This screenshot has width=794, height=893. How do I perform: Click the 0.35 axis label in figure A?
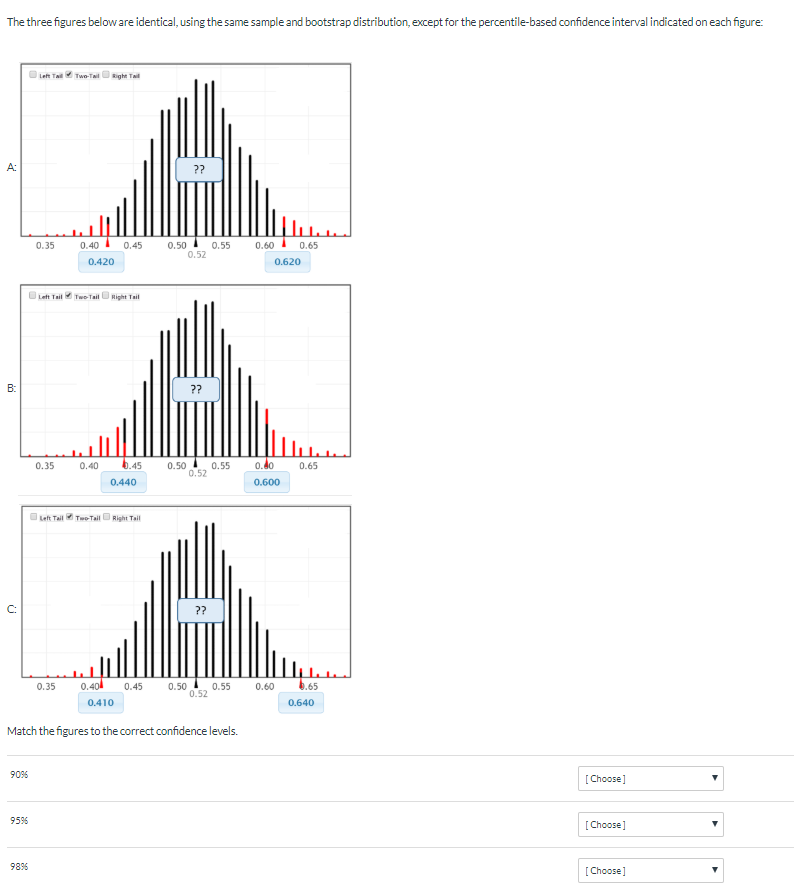(45, 245)
